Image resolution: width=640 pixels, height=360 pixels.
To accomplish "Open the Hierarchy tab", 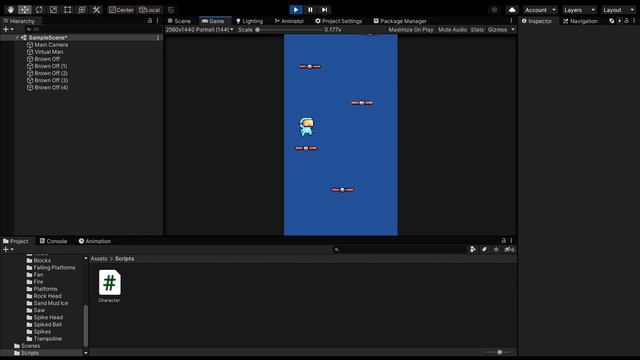I will coord(19,21).
